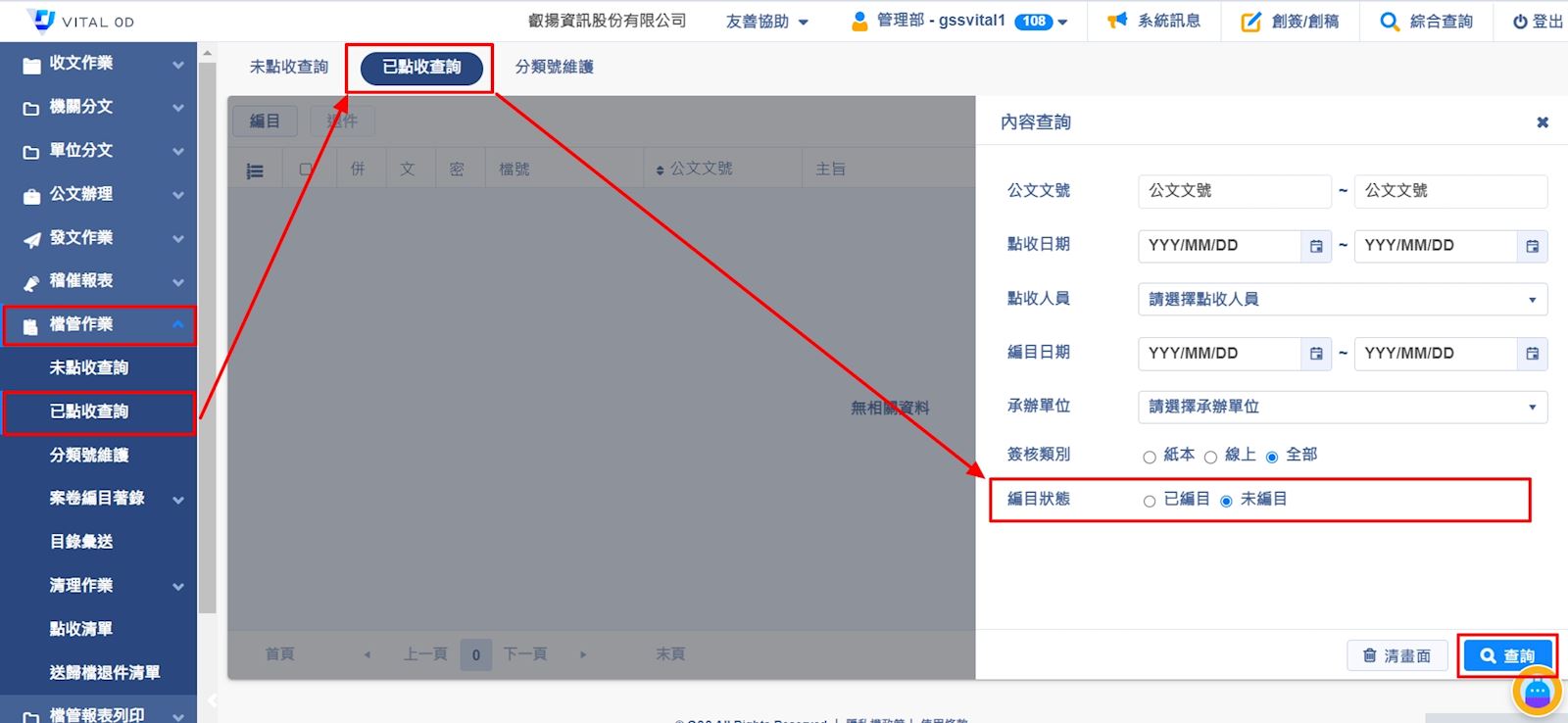Collapse the sidebar with the arrow handle
Image resolution: width=1568 pixels, height=723 pixels.
211,701
